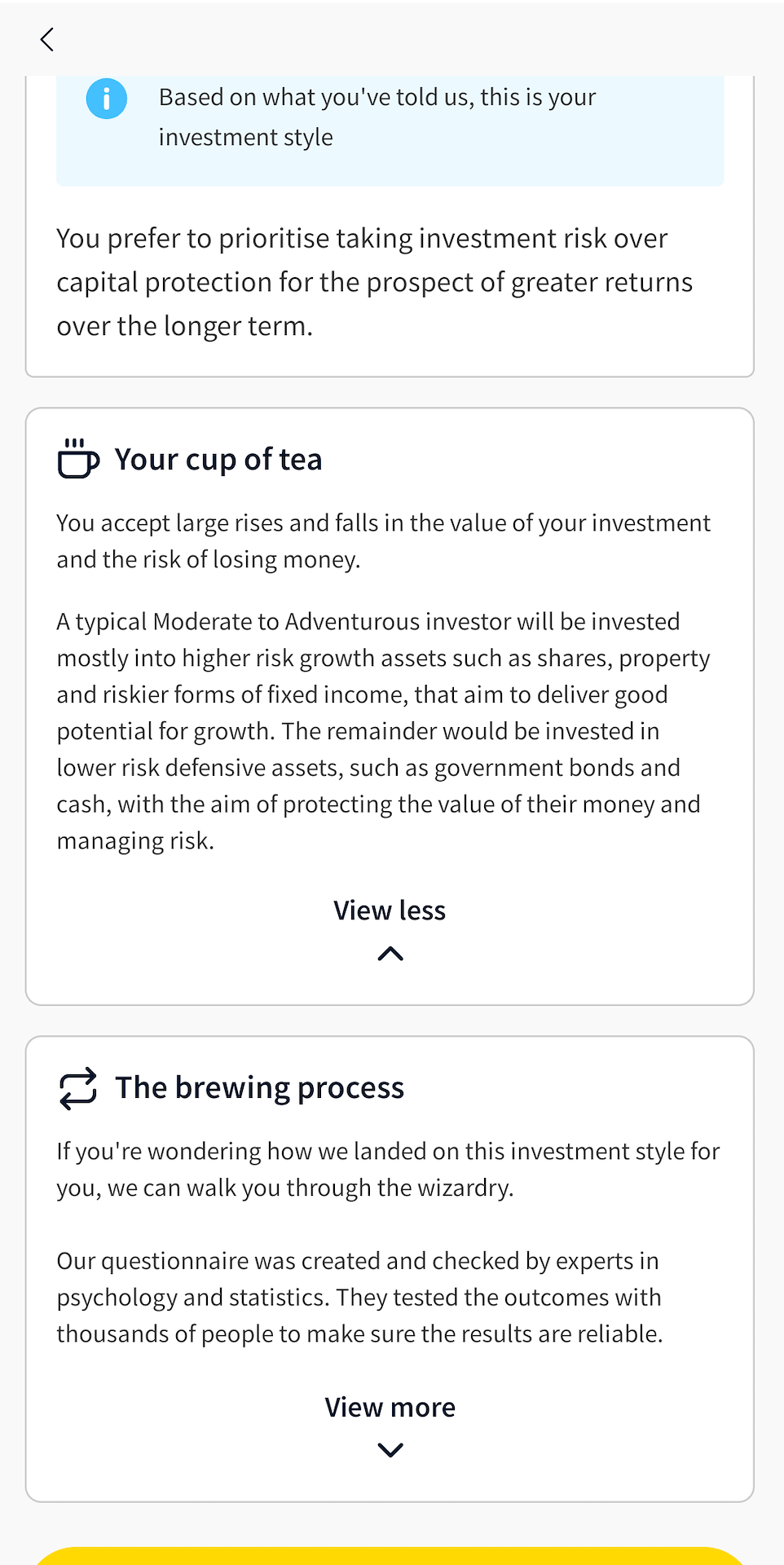Tap the questionnaire experts paragraph
The height and width of the screenshot is (1565, 784).
[x=359, y=1297]
